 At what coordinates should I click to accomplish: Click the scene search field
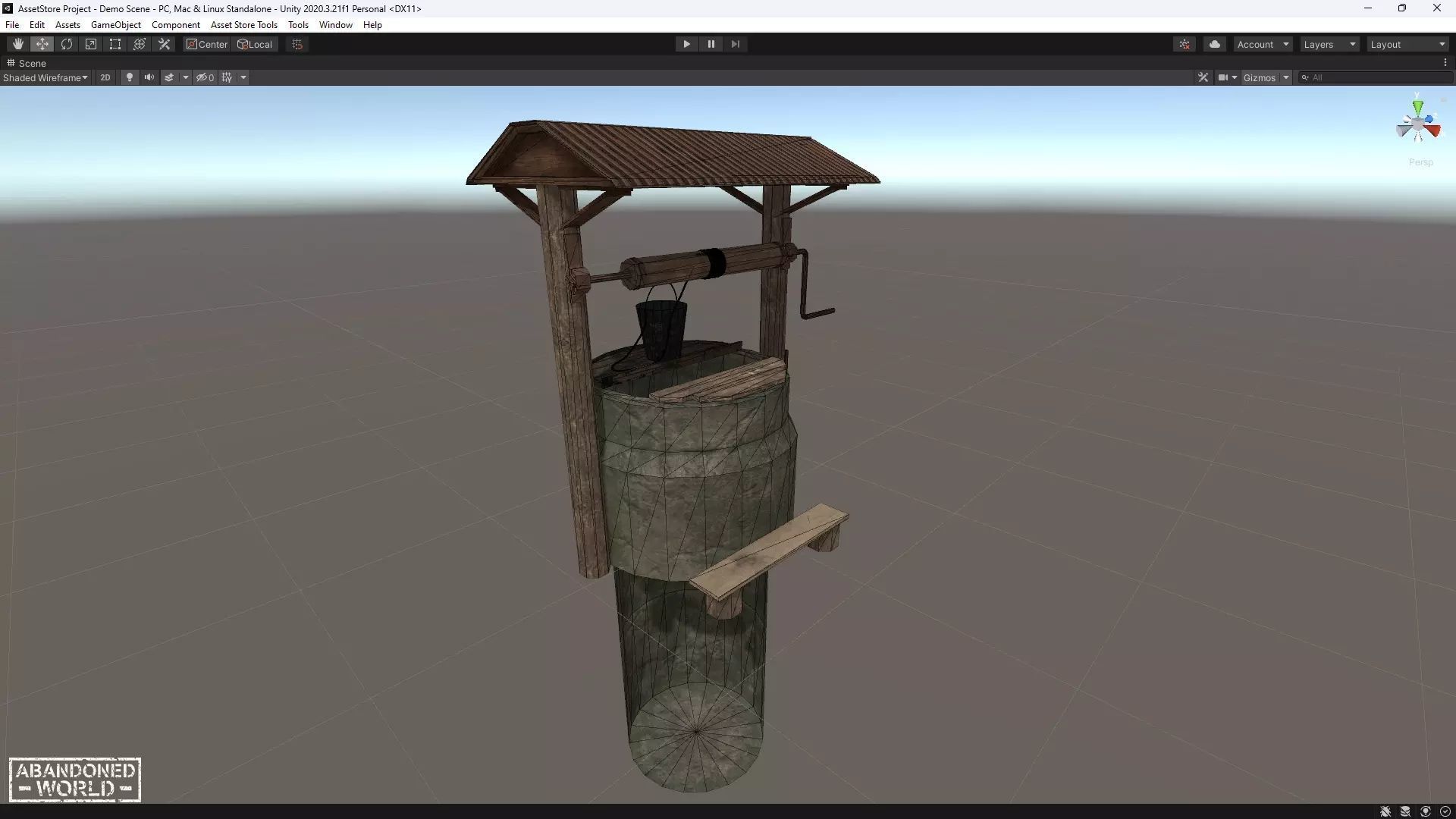coord(1376,77)
